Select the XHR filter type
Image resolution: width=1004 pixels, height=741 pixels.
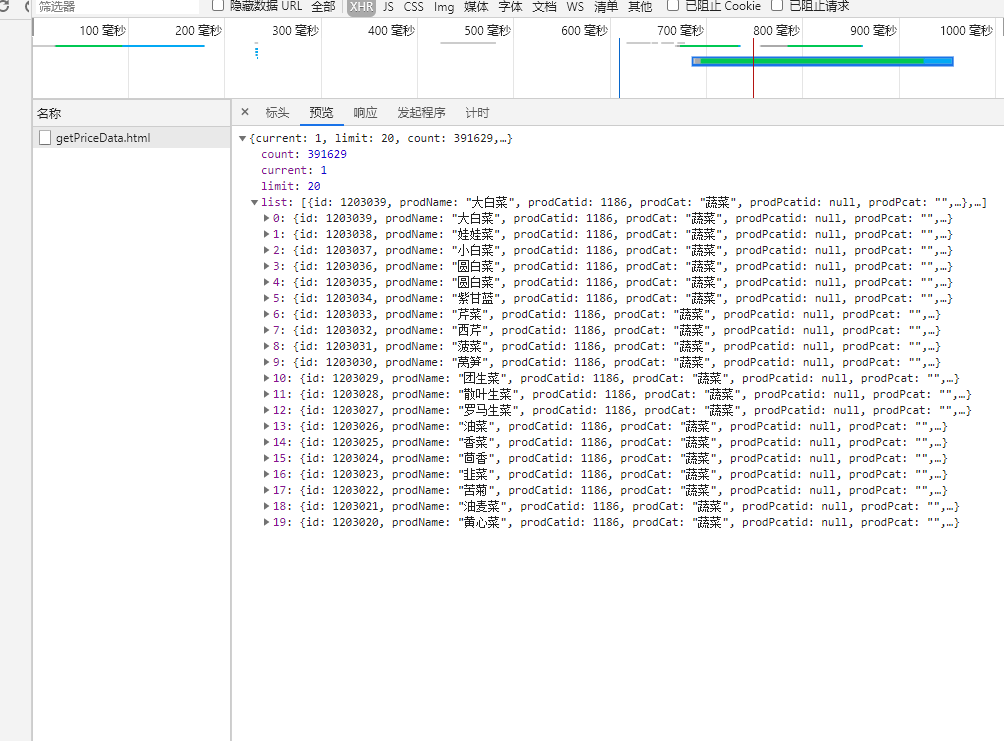coord(361,6)
